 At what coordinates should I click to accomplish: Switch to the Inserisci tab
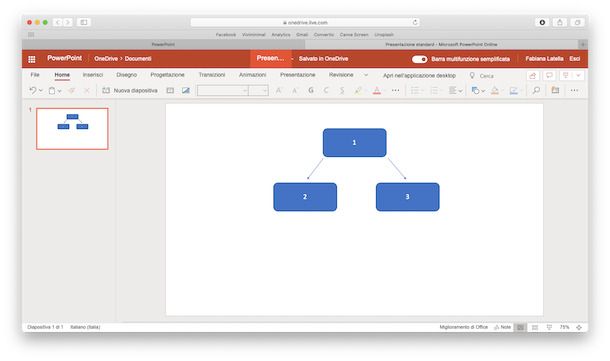[93, 75]
